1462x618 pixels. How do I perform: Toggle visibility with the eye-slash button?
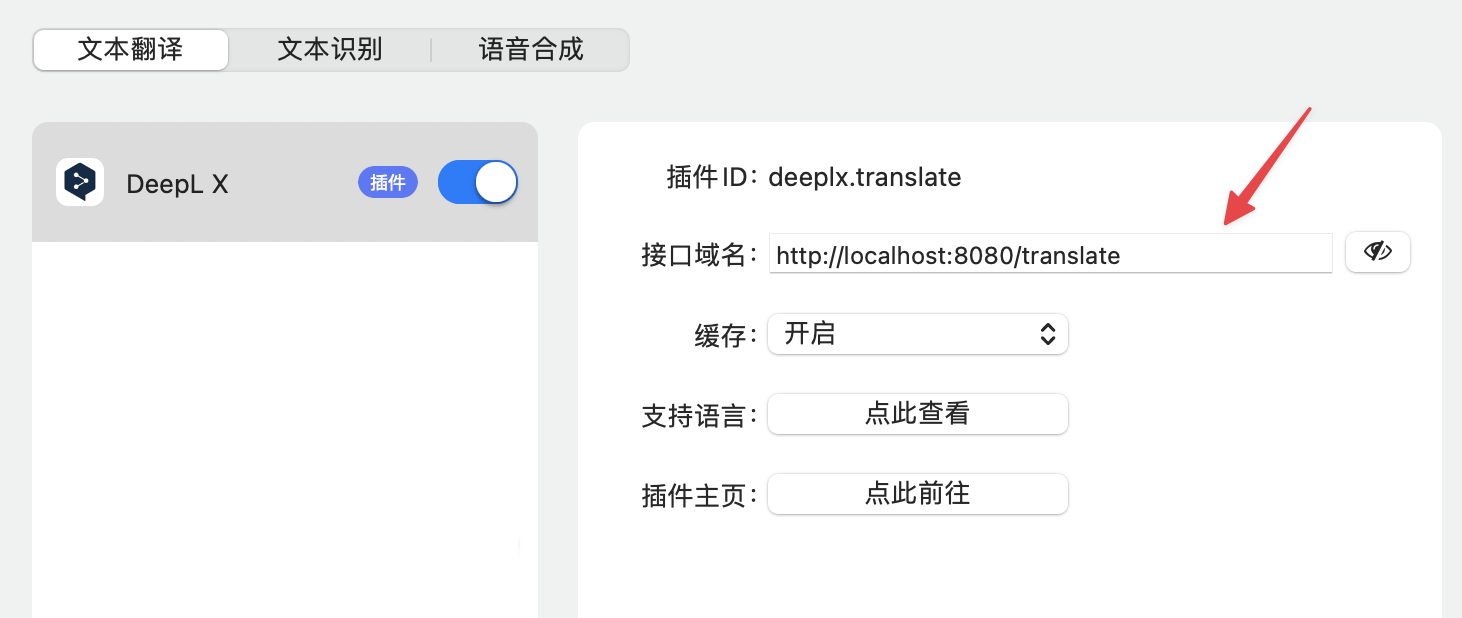1378,252
